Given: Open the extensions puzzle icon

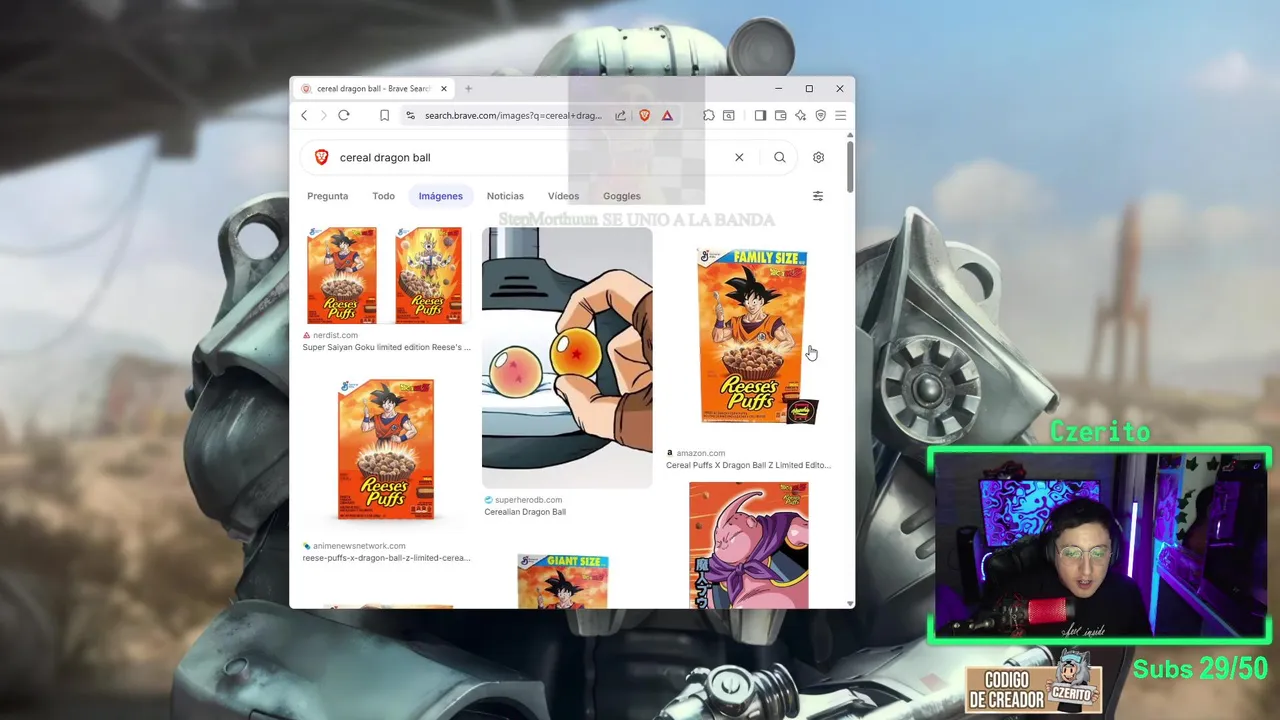Looking at the screenshot, I should [x=709, y=116].
